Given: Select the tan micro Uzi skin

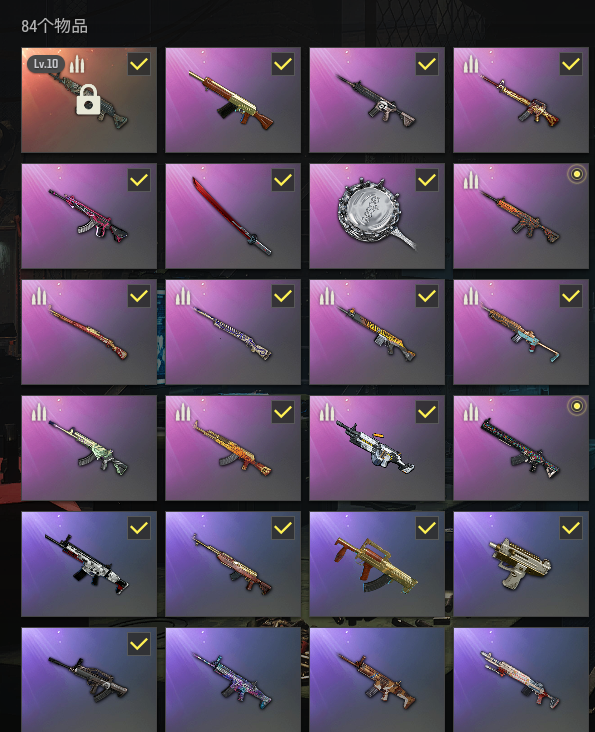Looking at the screenshot, I should (521, 564).
